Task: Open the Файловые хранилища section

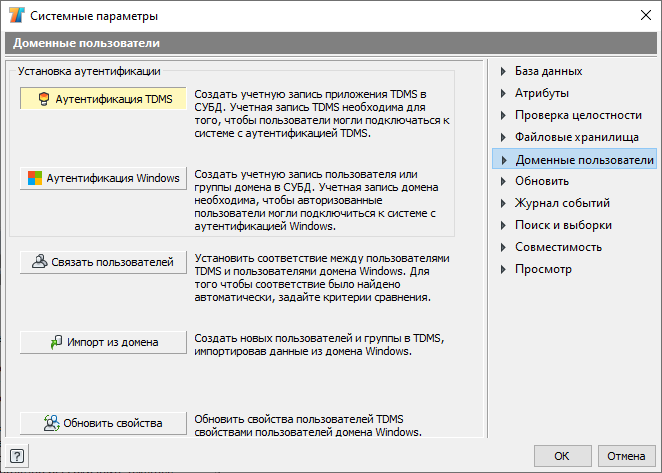Action: click(576, 137)
